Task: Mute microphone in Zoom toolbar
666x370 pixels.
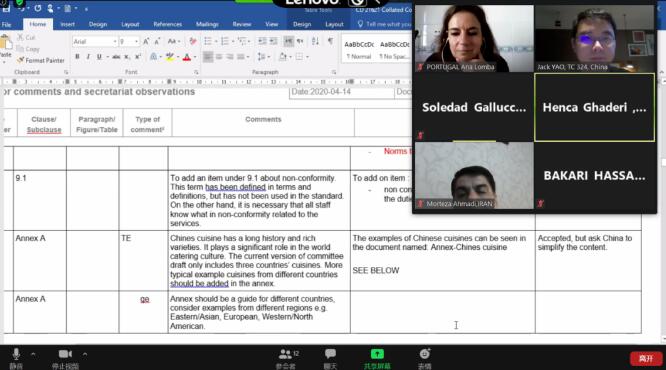Action: tap(16, 358)
